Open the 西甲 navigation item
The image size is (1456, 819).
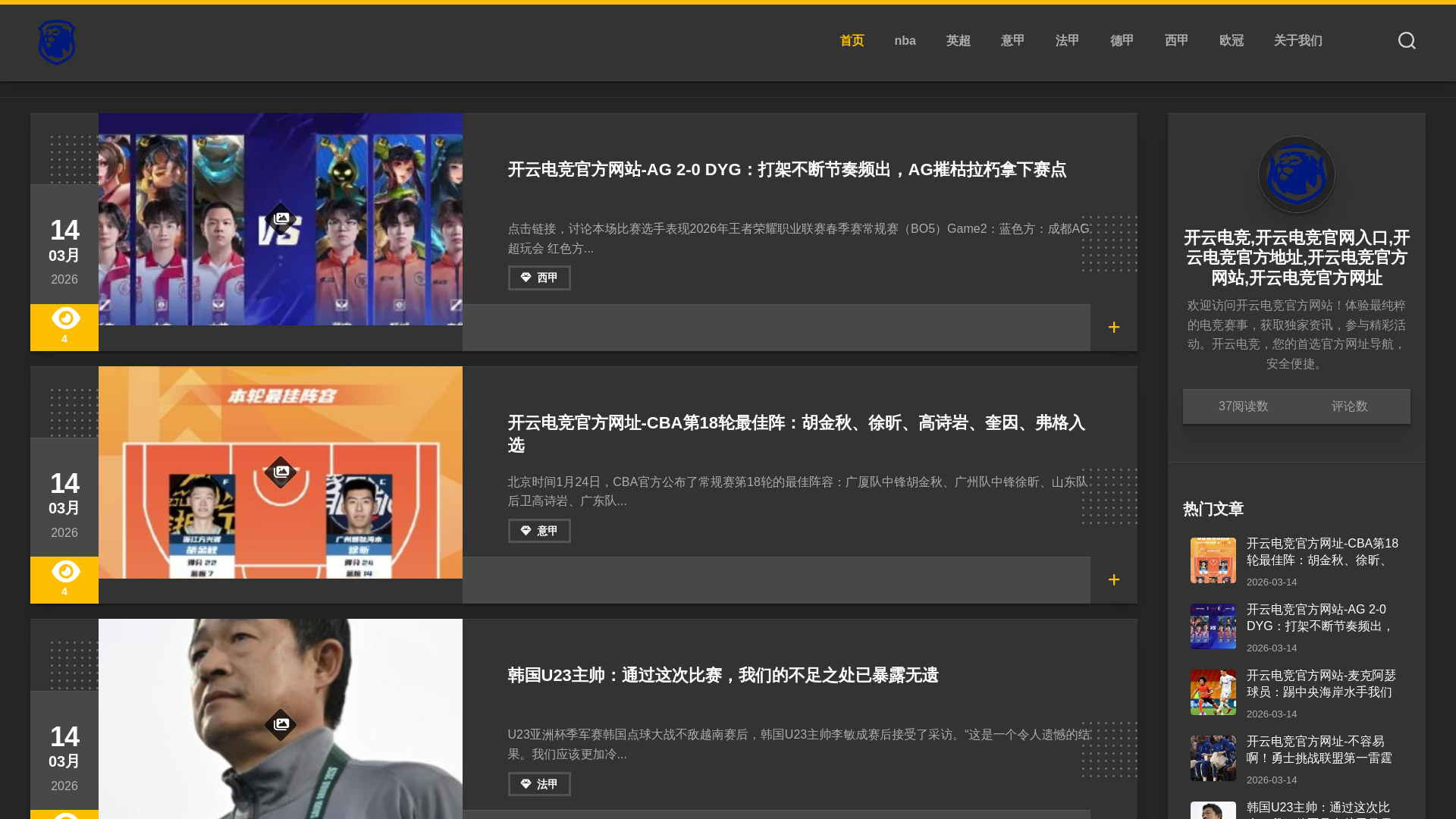[x=1176, y=41]
